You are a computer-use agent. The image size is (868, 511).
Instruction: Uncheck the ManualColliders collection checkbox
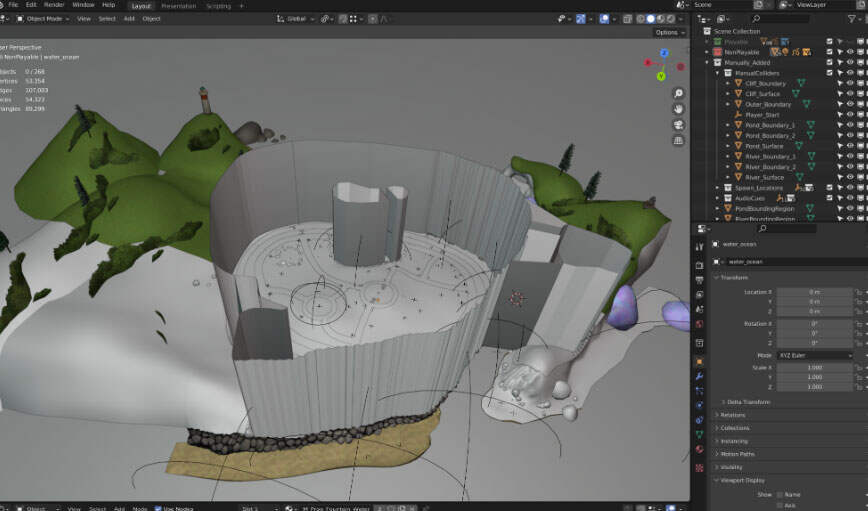tap(829, 73)
